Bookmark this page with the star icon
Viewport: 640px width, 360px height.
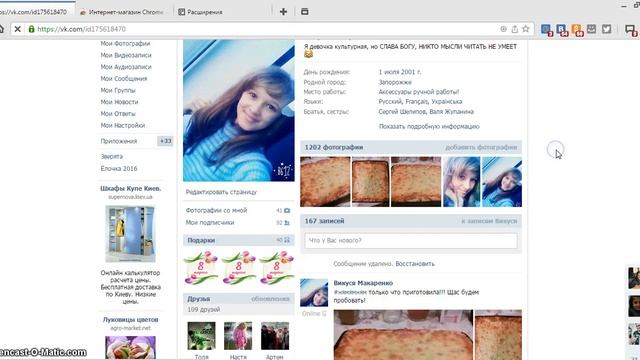[x=526, y=29]
